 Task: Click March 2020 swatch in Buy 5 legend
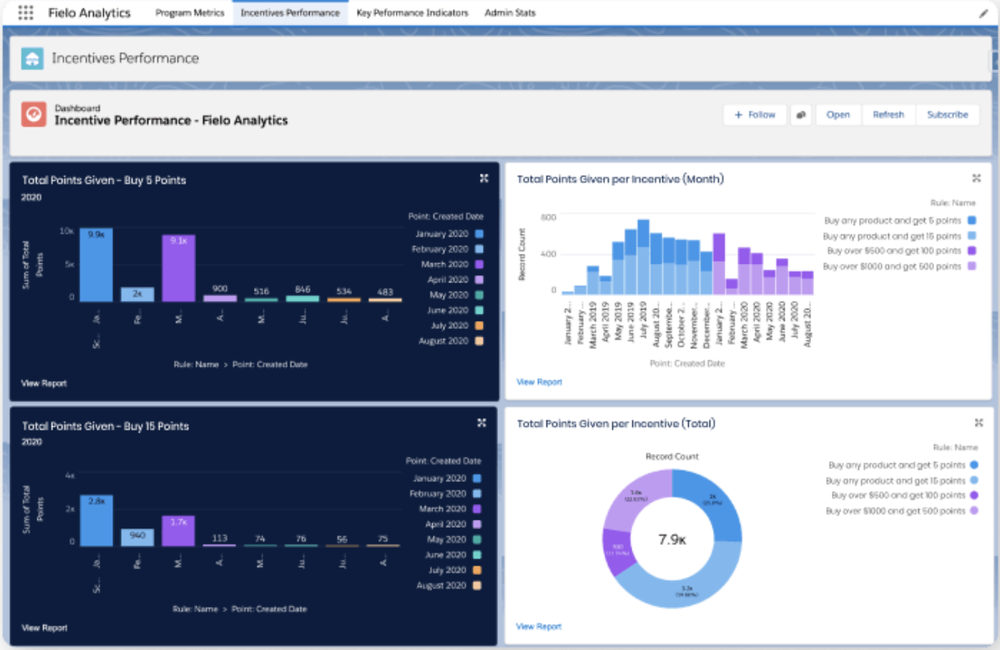(x=479, y=264)
